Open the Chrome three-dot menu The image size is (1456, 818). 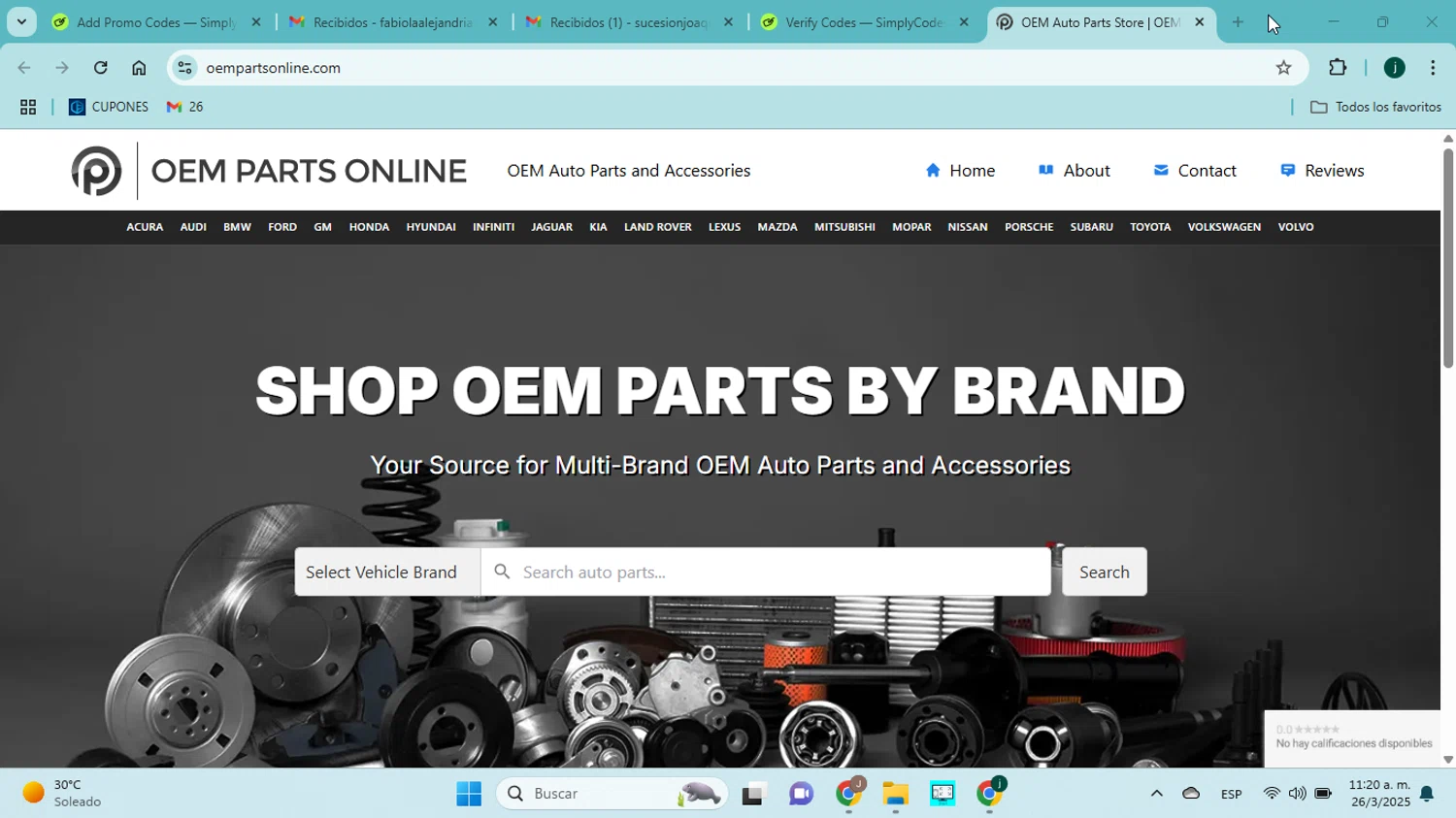click(1433, 68)
